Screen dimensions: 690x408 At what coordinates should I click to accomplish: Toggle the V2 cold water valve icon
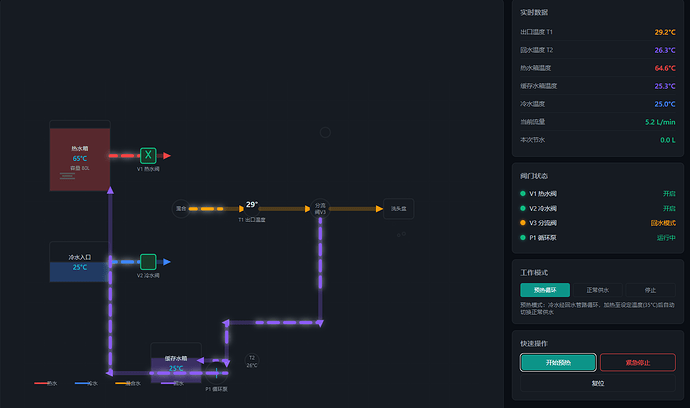148,262
